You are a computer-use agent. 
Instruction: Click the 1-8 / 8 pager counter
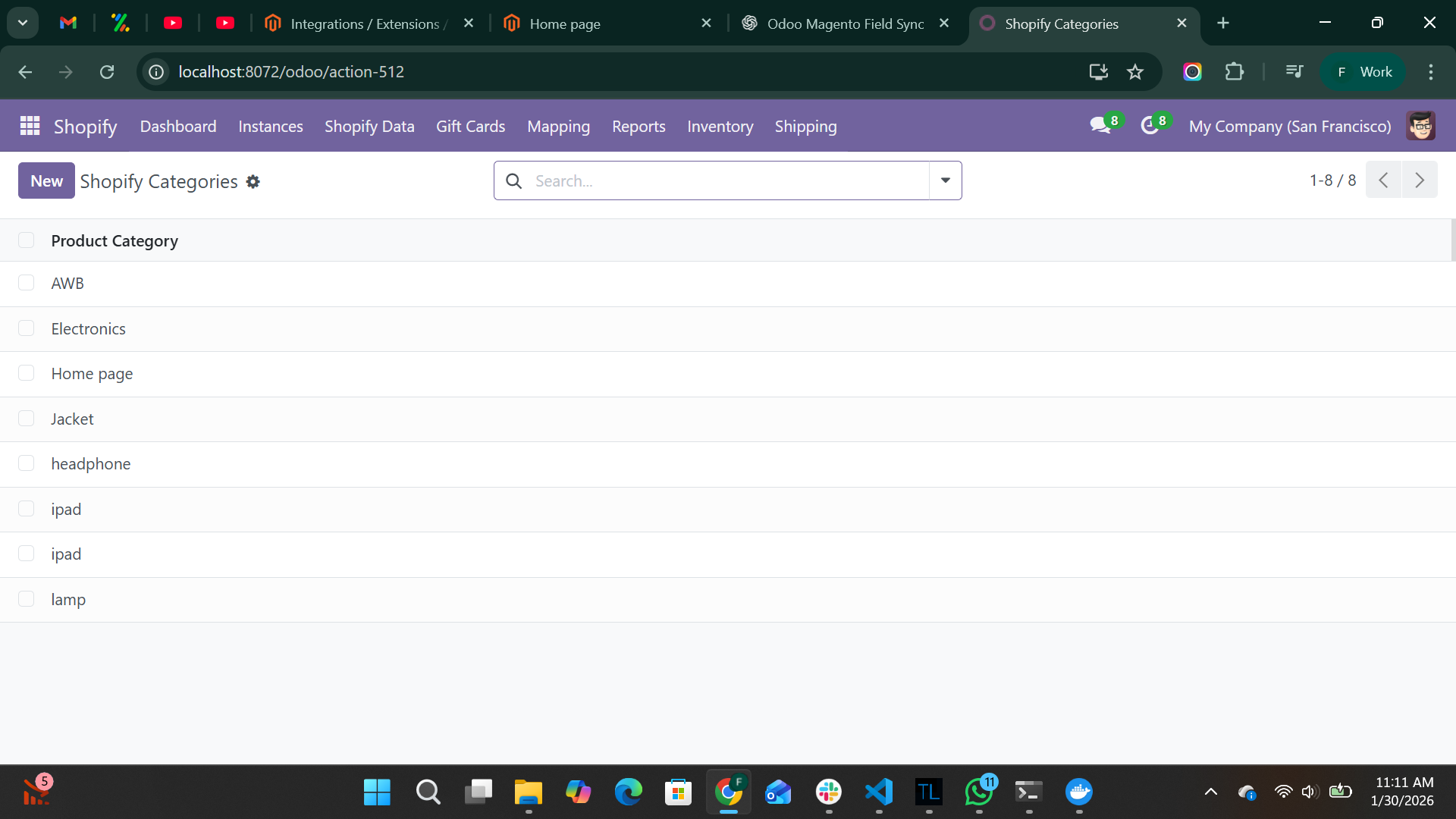point(1332,180)
